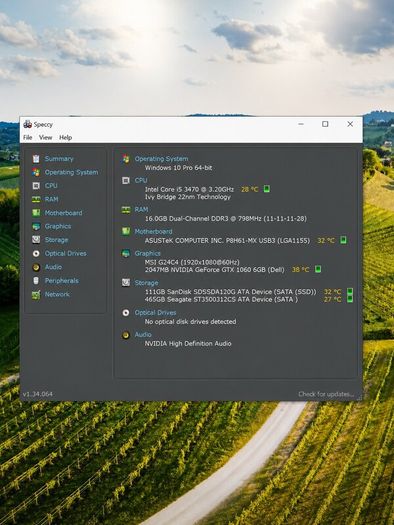Click the Storage heading in summary panel
Viewport: 394px width, 525px height.
146,283
